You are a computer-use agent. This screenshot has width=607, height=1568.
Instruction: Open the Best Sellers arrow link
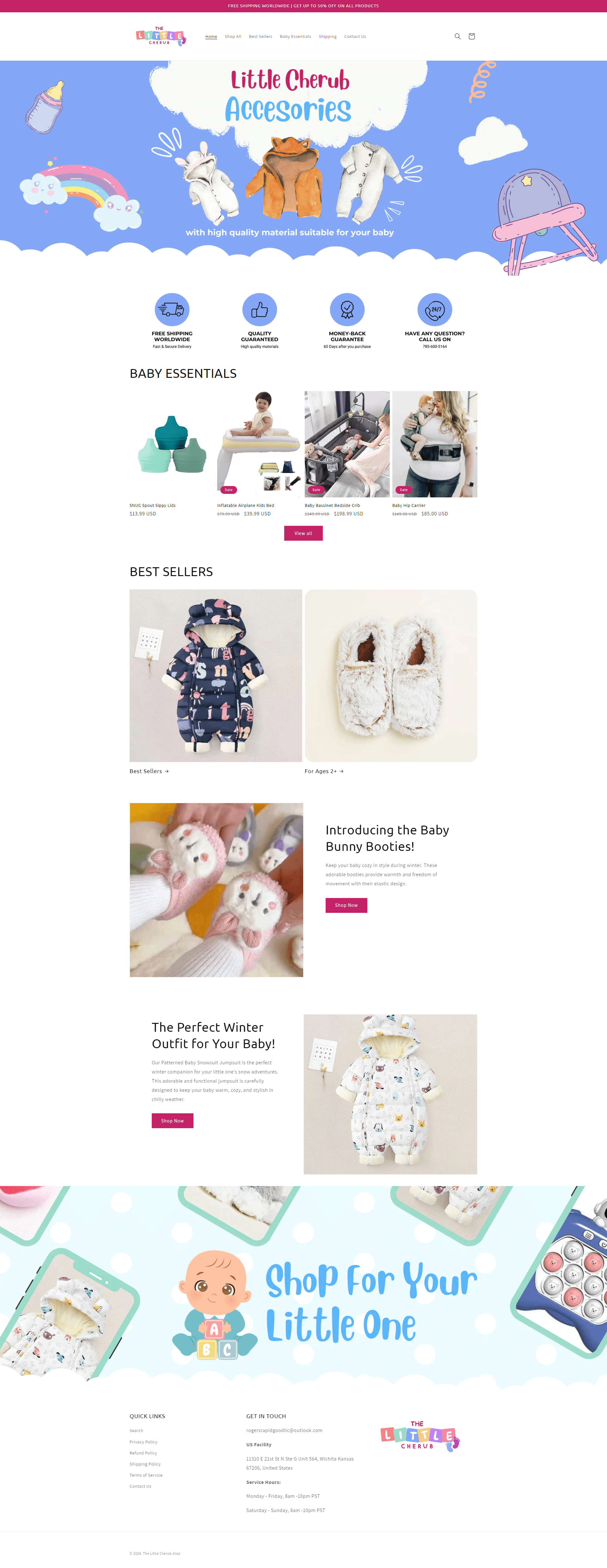click(149, 771)
